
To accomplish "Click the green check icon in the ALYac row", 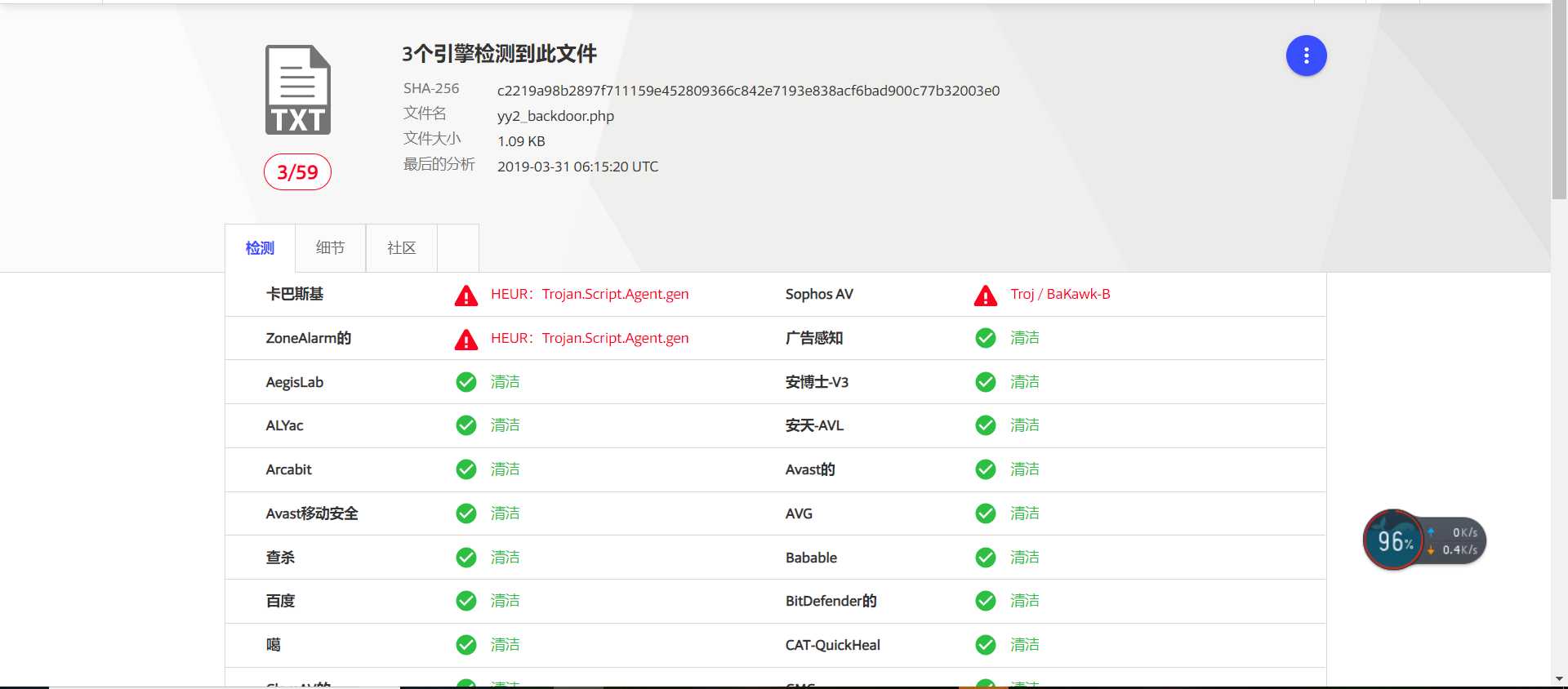I will 466,425.
